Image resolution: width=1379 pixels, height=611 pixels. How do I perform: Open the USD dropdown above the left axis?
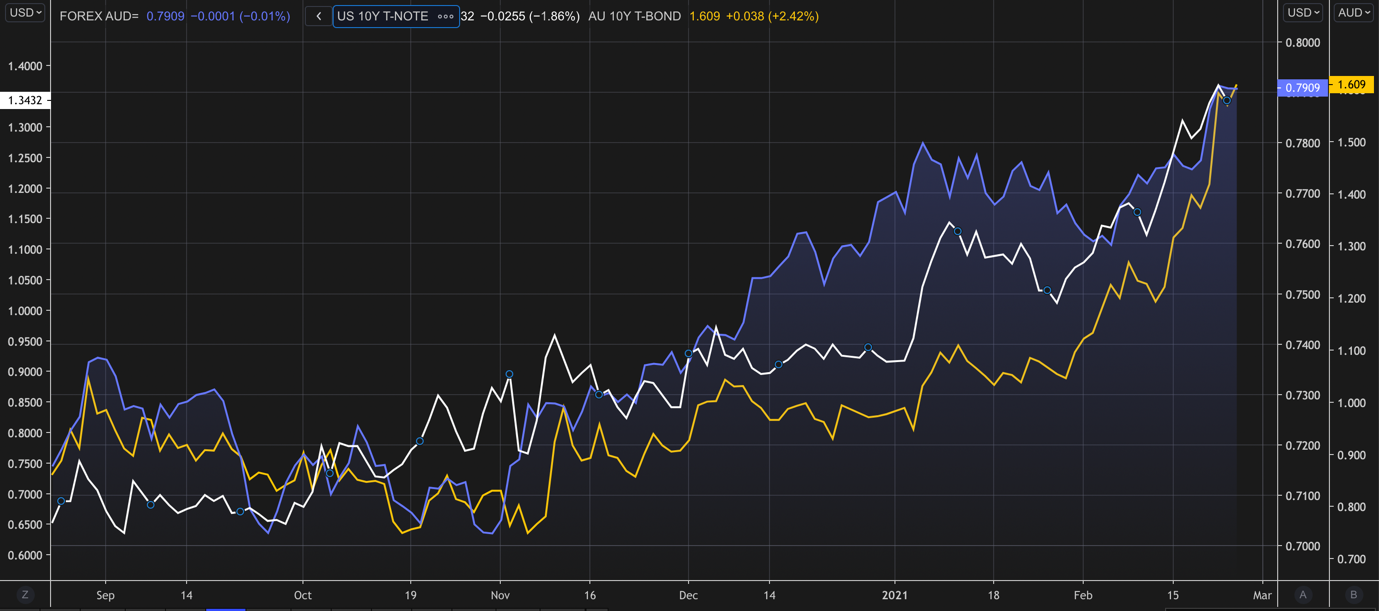pyautogui.click(x=24, y=12)
